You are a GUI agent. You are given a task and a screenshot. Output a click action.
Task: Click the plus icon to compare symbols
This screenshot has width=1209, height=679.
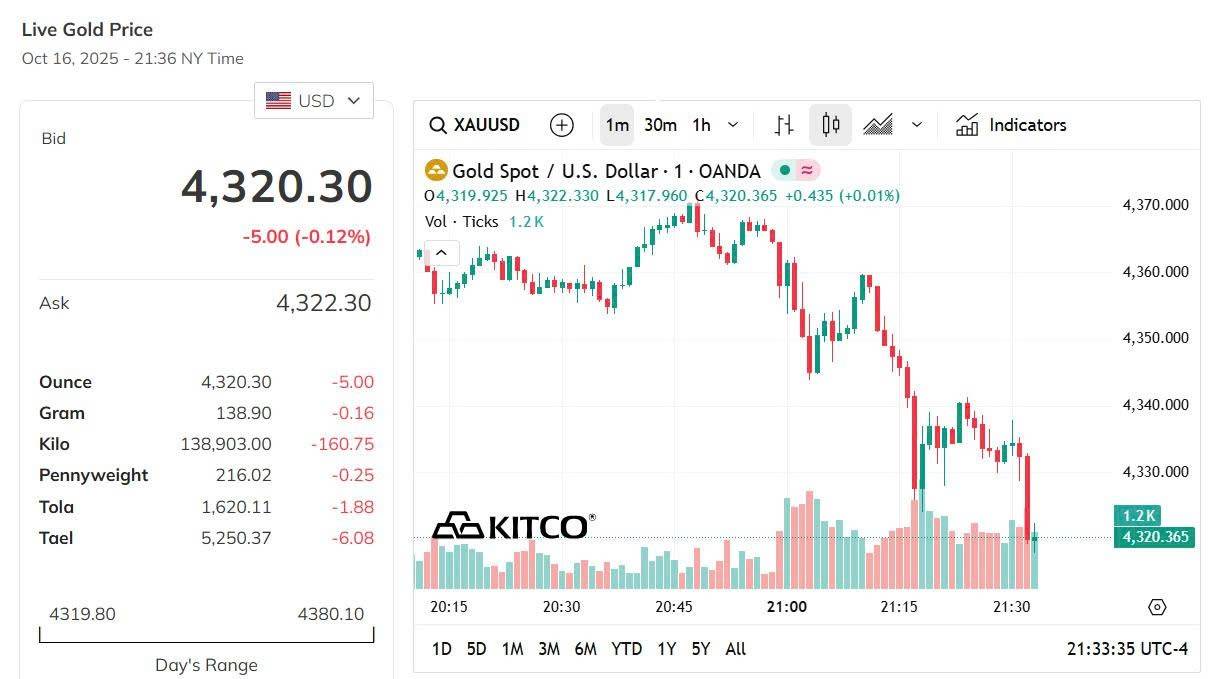(x=561, y=124)
